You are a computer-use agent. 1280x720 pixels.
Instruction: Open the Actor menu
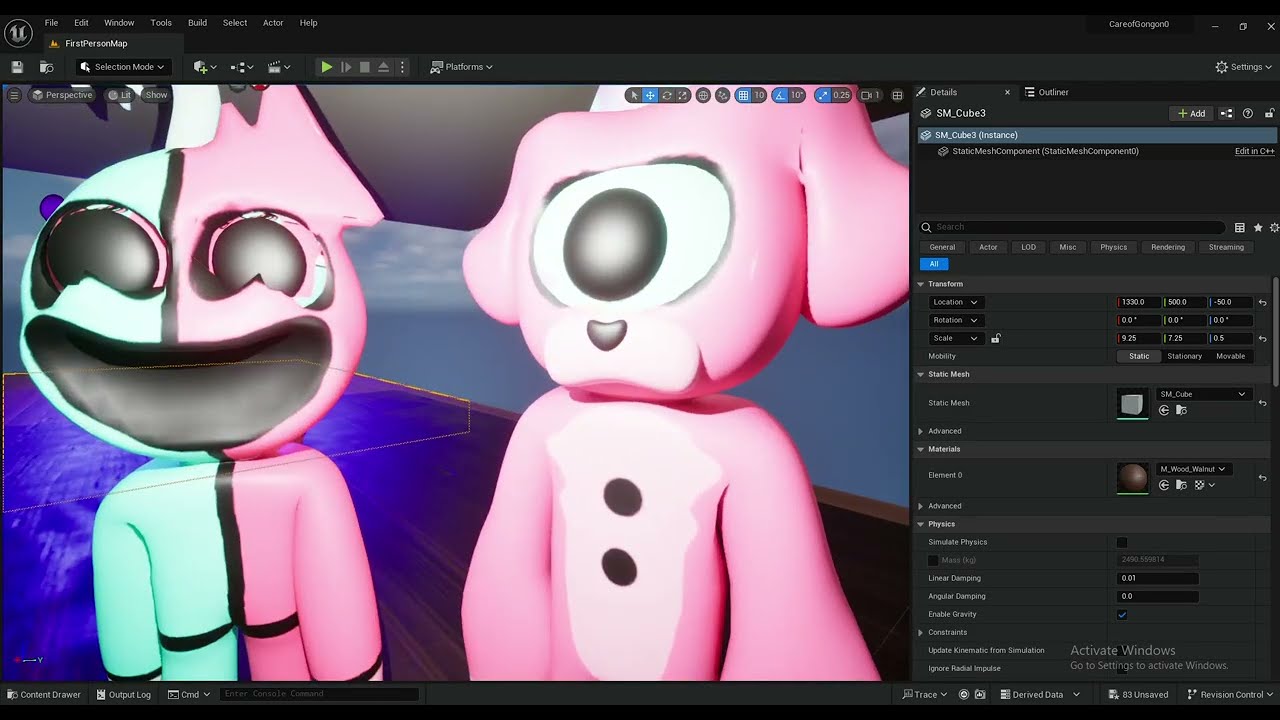[x=273, y=22]
